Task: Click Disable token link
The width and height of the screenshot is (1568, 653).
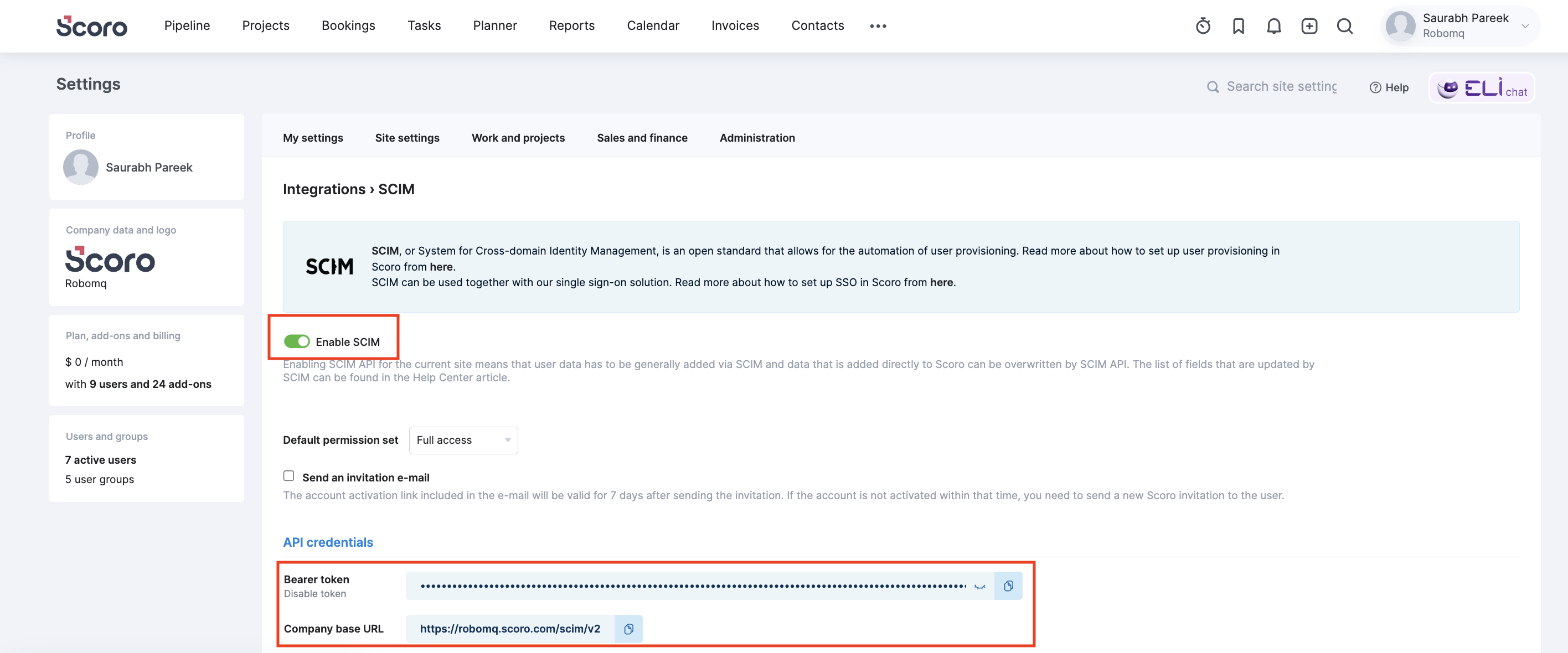Action: tap(314, 593)
